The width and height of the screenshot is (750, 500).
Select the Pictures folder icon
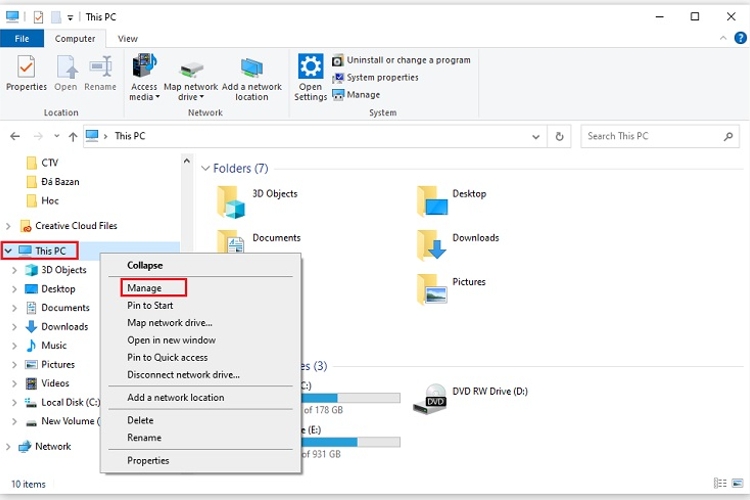pyautogui.click(x=431, y=289)
